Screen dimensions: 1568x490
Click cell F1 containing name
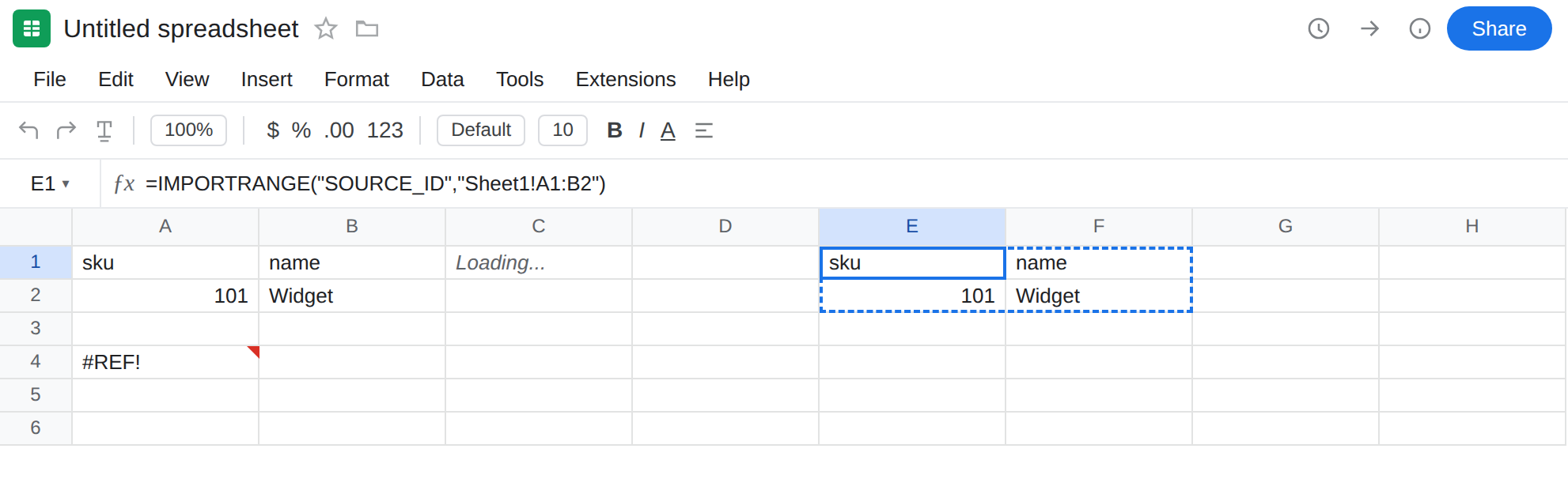tap(1099, 262)
